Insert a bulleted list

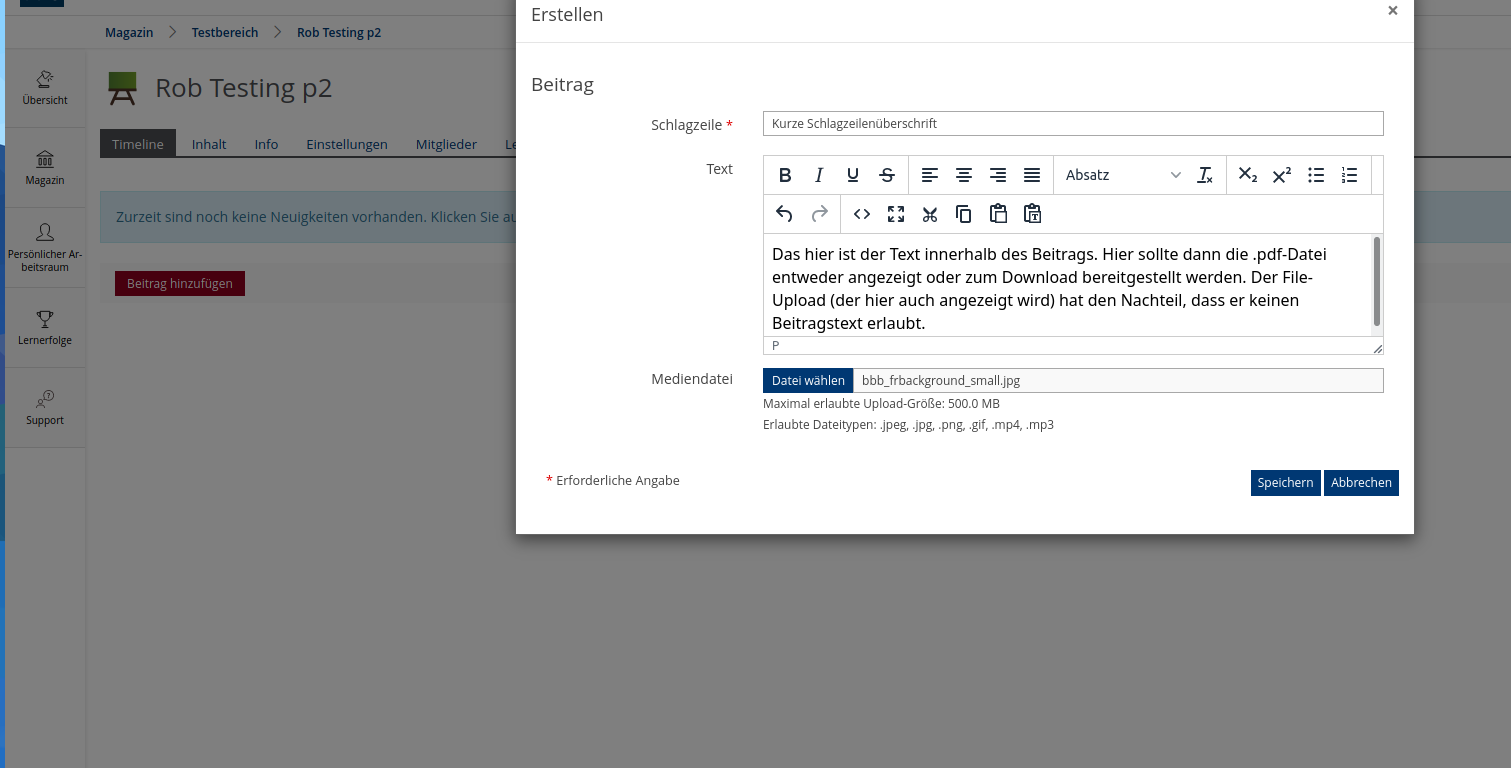(1316, 175)
